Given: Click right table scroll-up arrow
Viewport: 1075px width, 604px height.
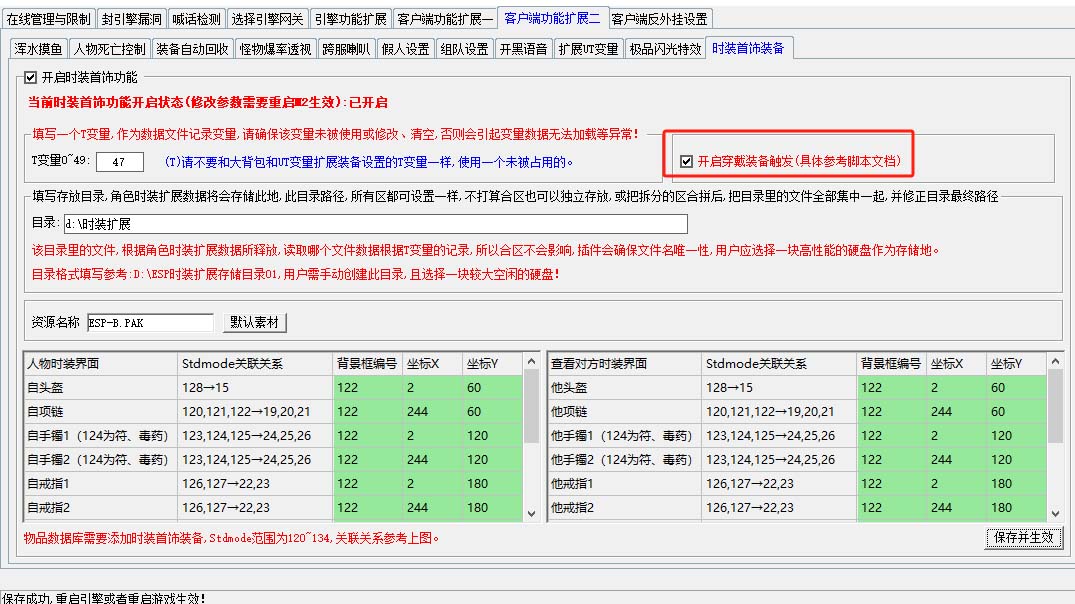Looking at the screenshot, I should tap(1055, 361).
